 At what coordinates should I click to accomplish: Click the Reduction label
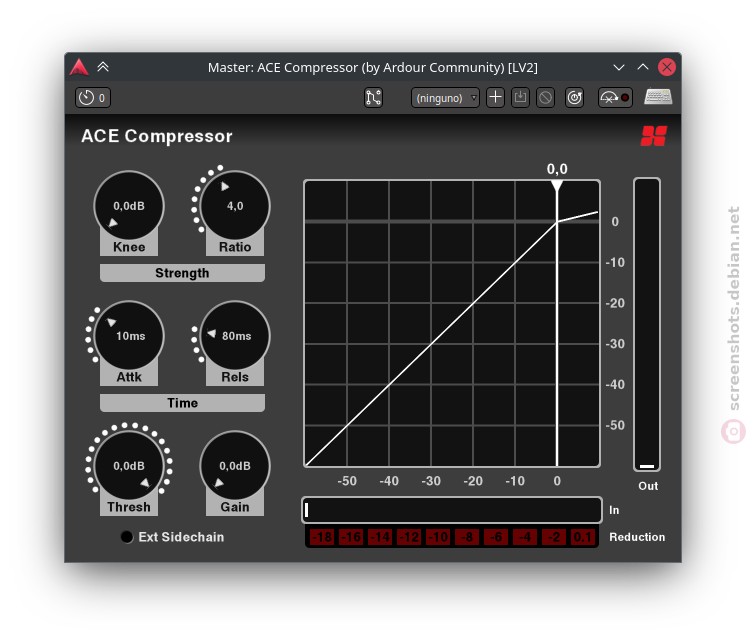point(637,537)
